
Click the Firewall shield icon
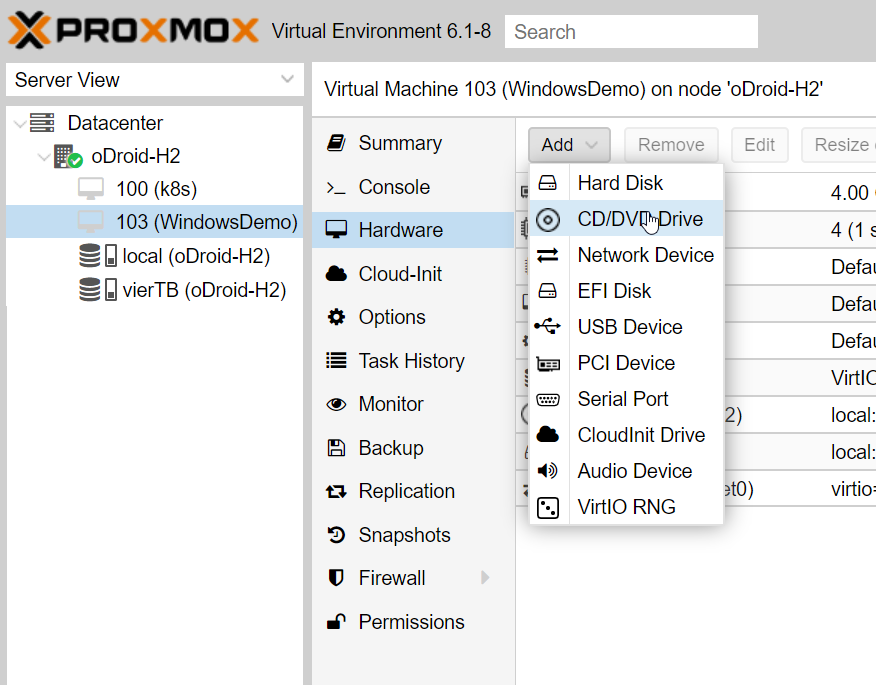point(336,578)
